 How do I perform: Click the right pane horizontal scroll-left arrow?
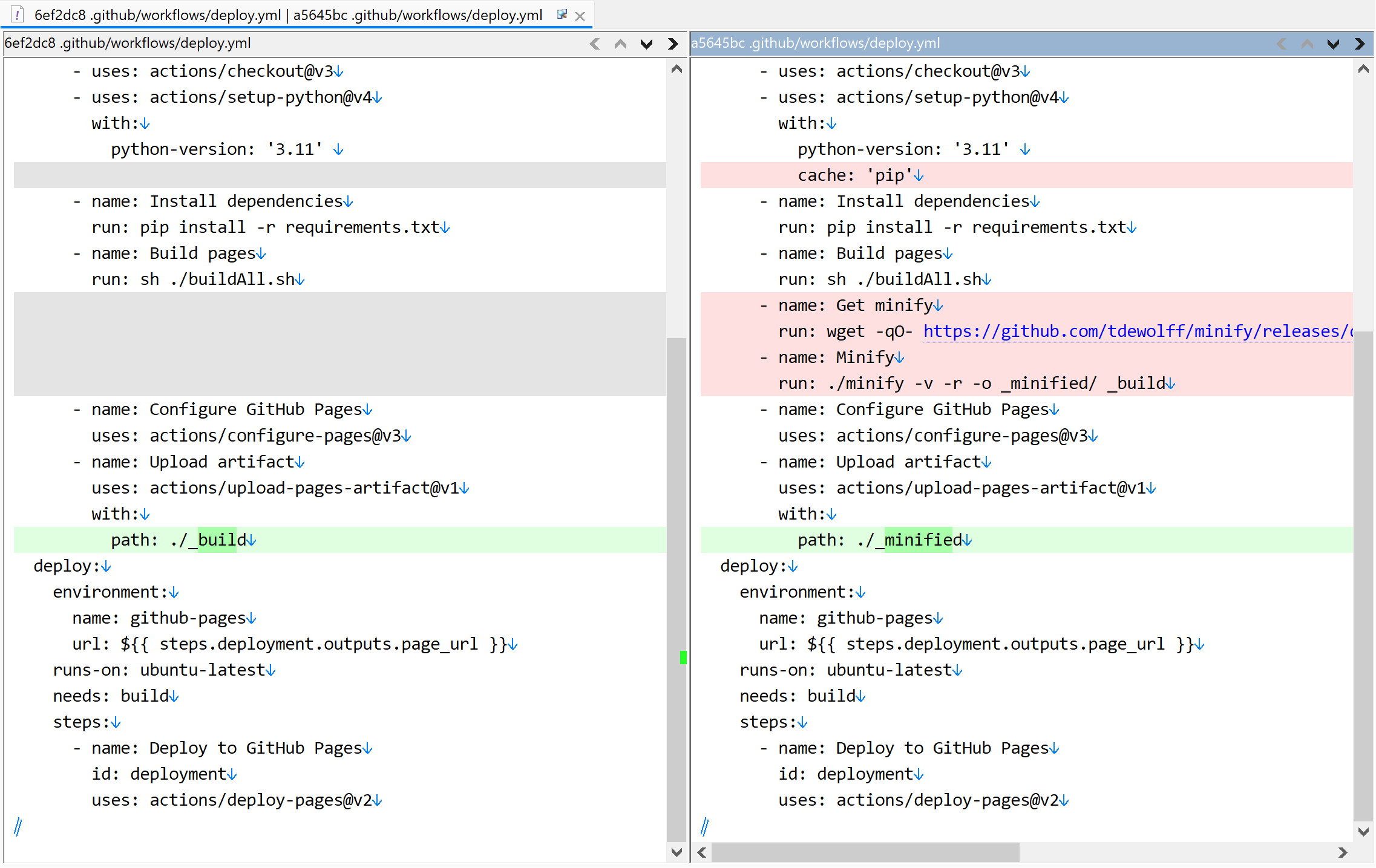click(702, 852)
